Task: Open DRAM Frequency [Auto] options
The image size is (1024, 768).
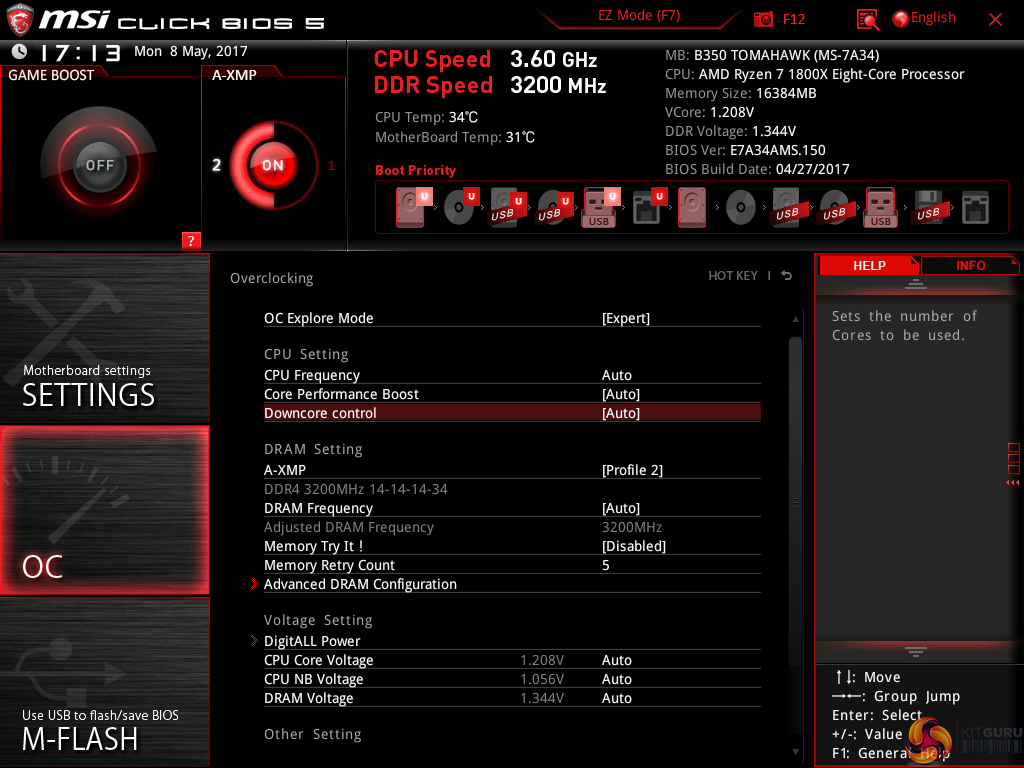Action: coord(512,508)
